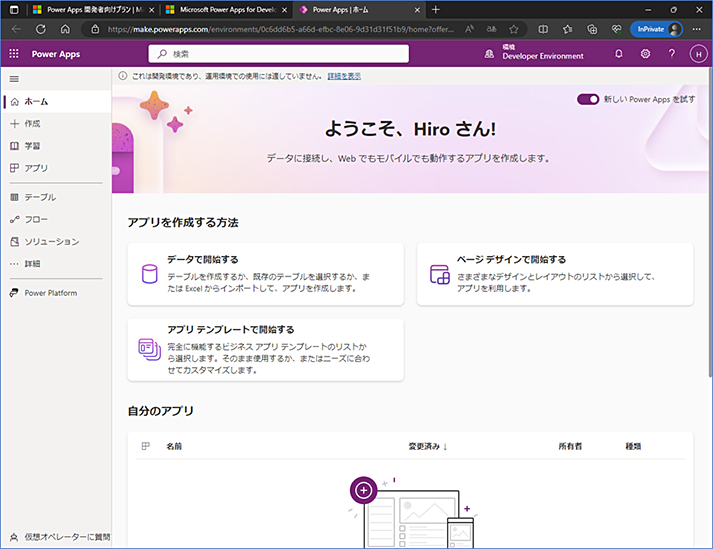Click the environment picker icon

point(489,54)
